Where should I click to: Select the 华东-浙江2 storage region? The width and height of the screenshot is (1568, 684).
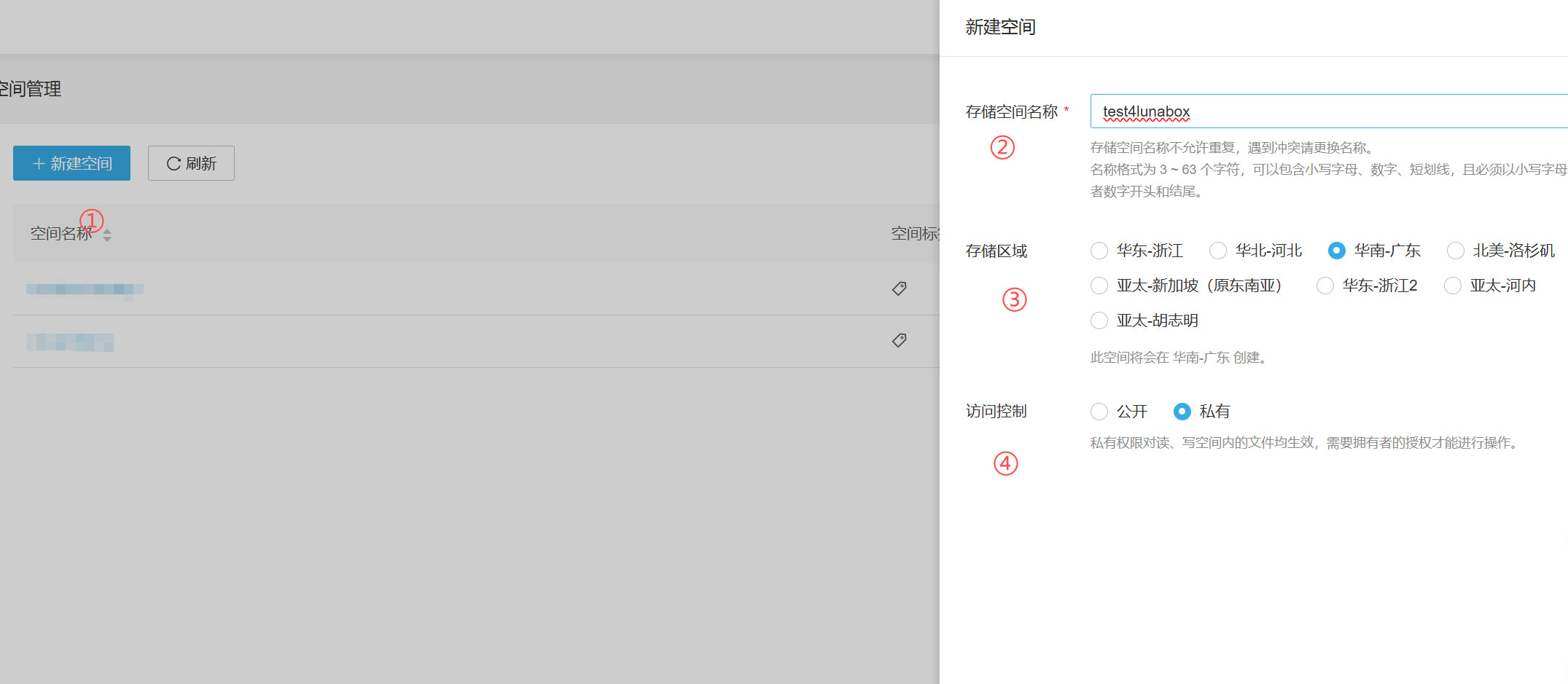[1325, 286]
